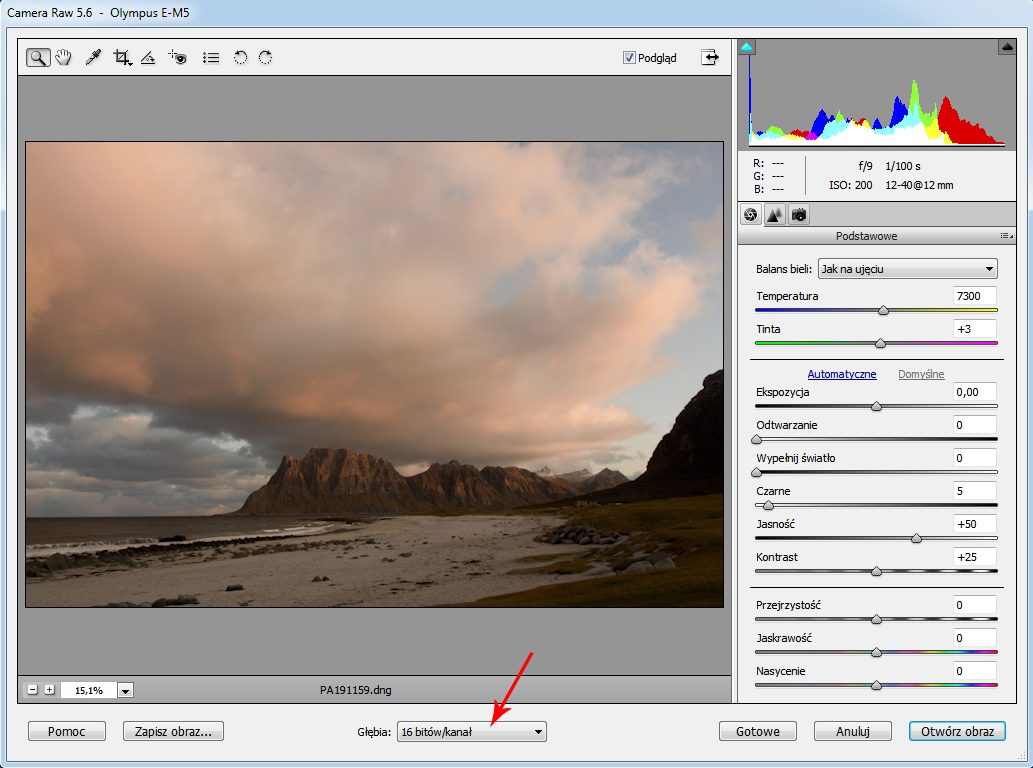Select the Hand pan tool
Image resolution: width=1033 pixels, height=768 pixels.
(x=64, y=58)
